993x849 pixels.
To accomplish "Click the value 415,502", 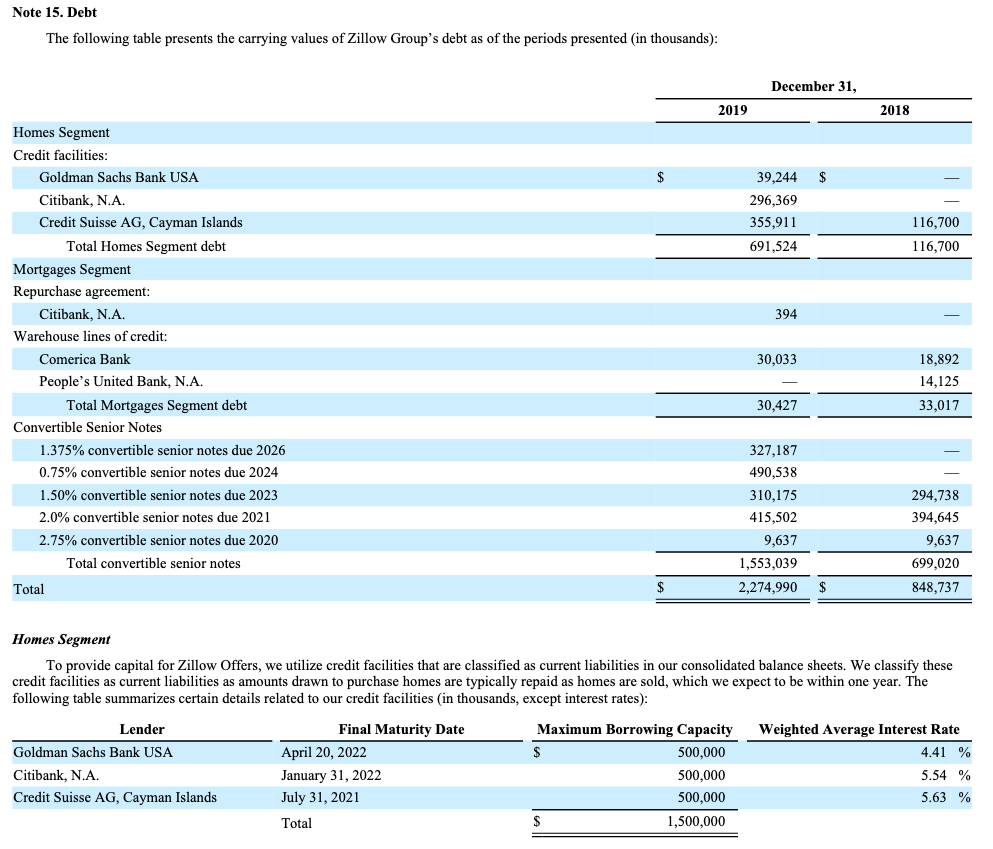I will click(773, 517).
